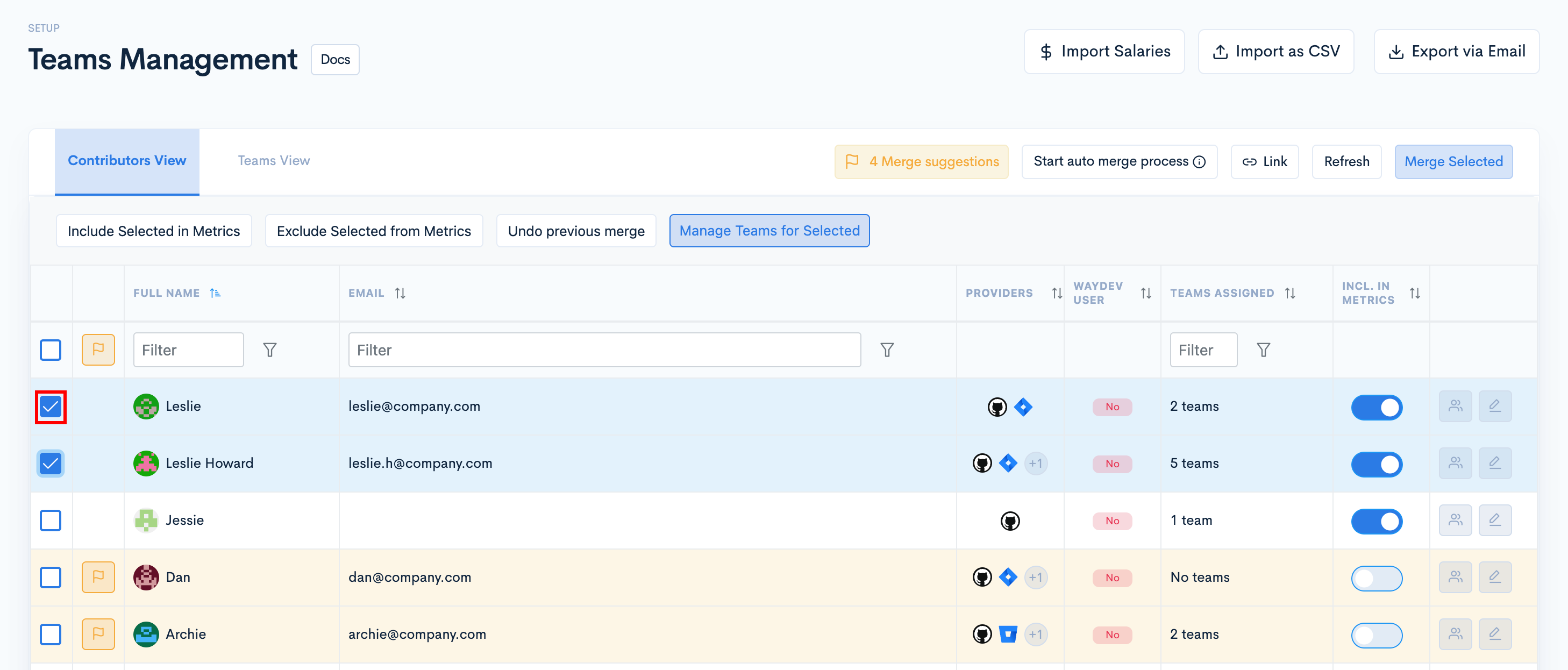Start auto merge process
The image size is (1568, 670).
(1119, 162)
